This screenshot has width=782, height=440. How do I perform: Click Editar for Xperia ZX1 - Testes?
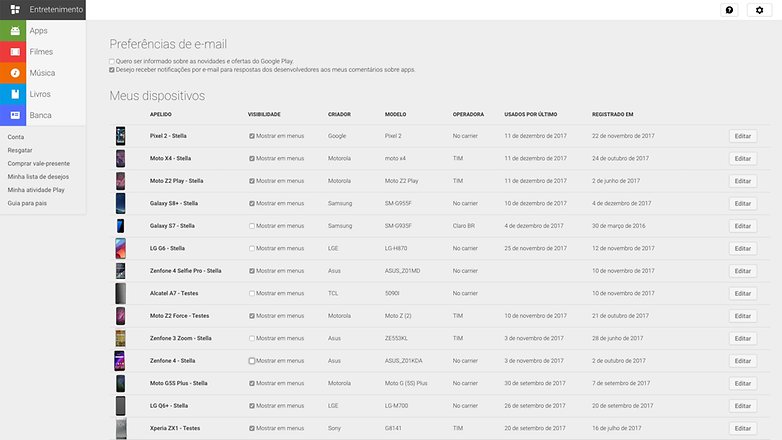tap(743, 428)
